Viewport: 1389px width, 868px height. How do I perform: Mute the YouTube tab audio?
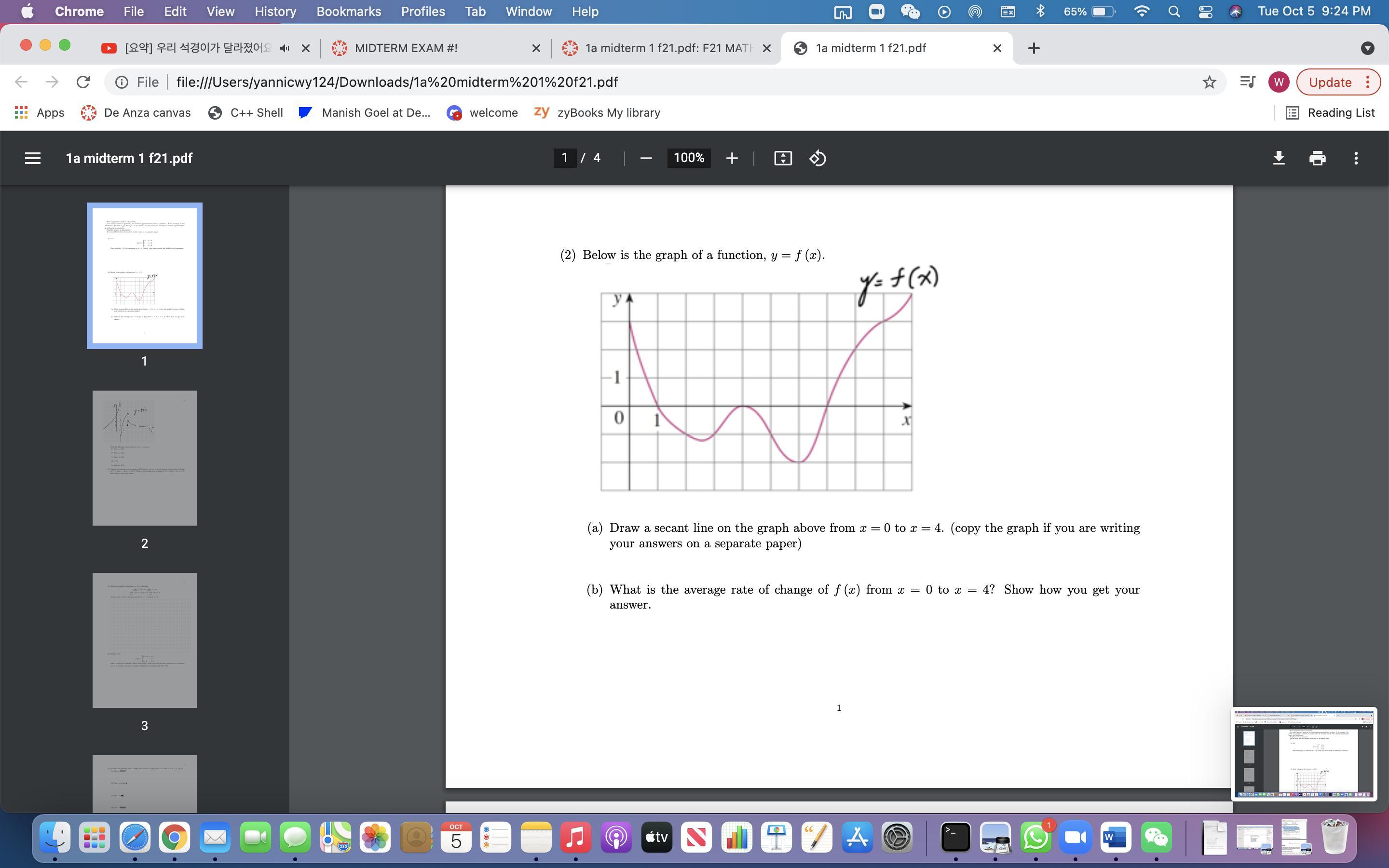point(284,48)
